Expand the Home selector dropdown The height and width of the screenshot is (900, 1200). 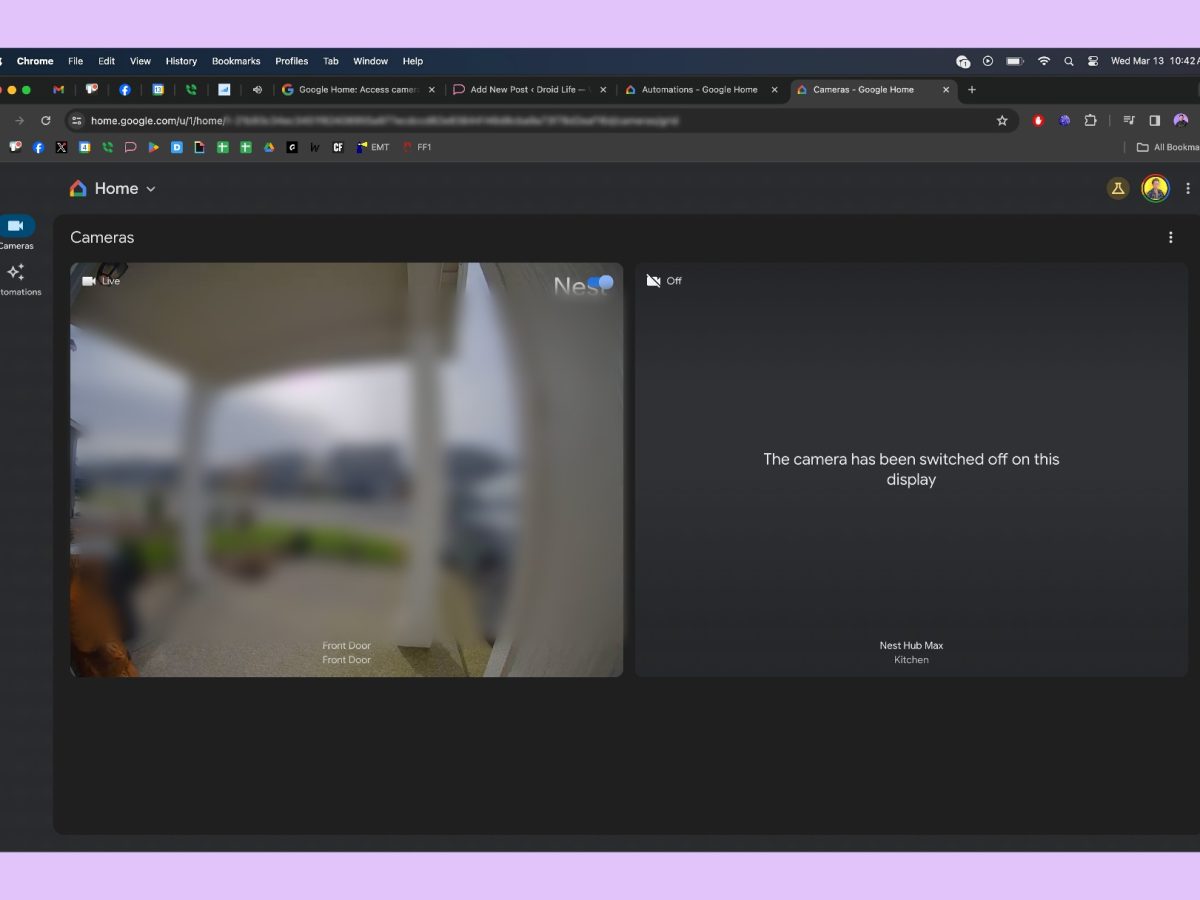(151, 189)
